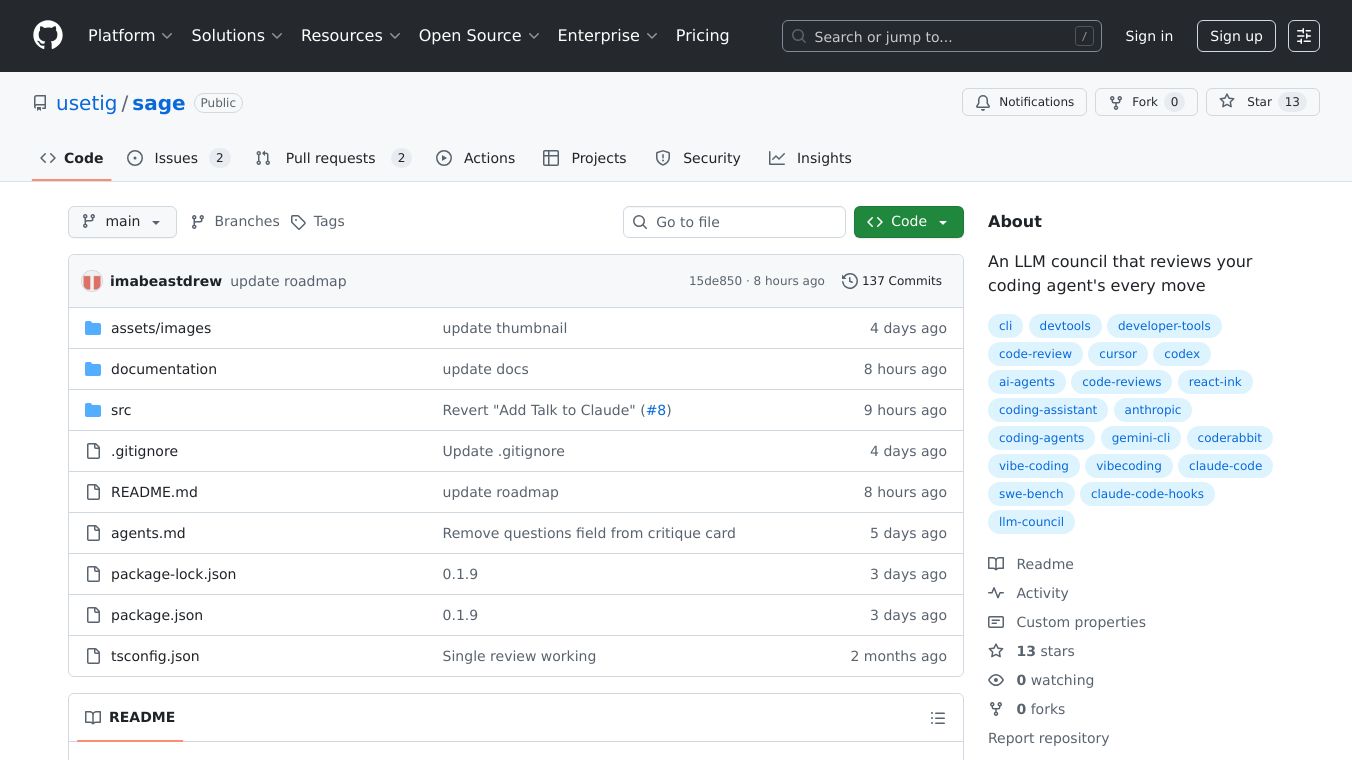Expand the green Code dropdown button

[x=908, y=222]
